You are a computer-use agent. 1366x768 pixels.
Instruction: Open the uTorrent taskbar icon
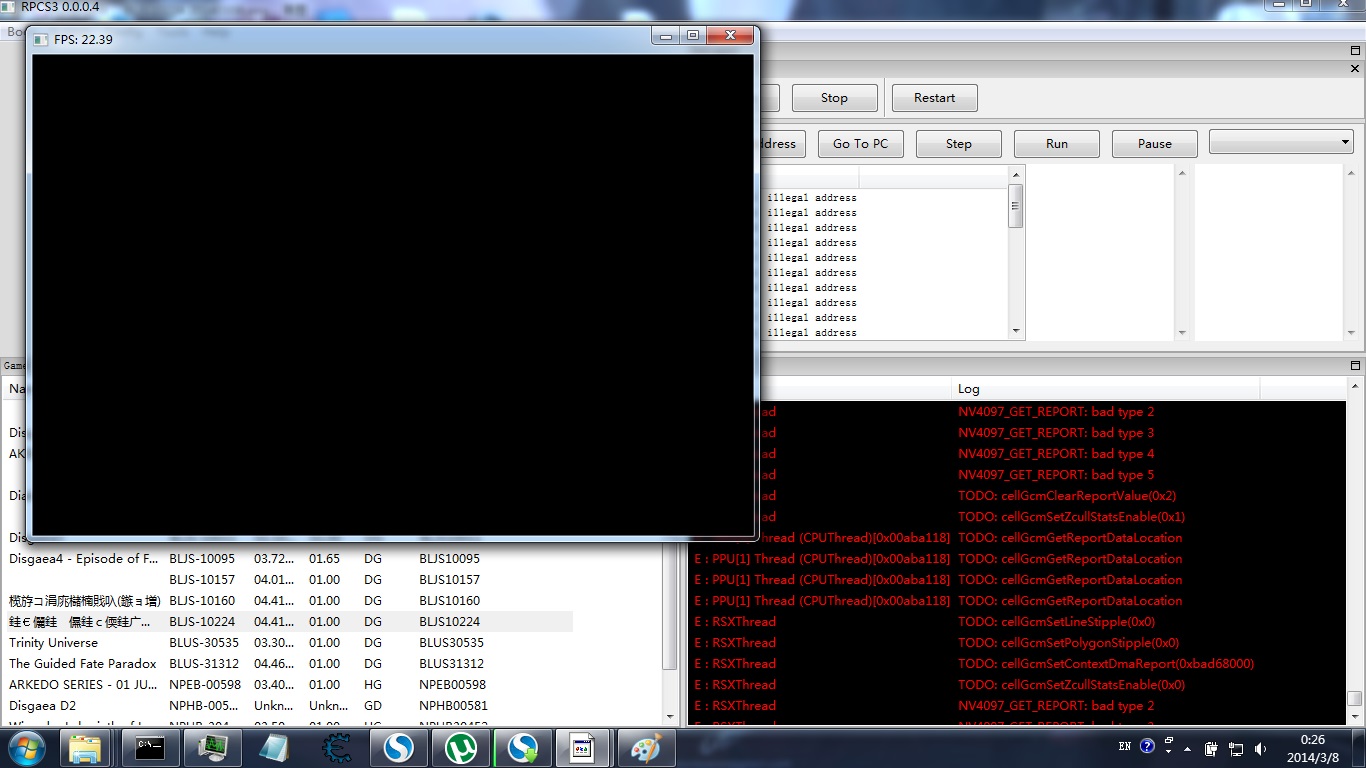(x=460, y=747)
